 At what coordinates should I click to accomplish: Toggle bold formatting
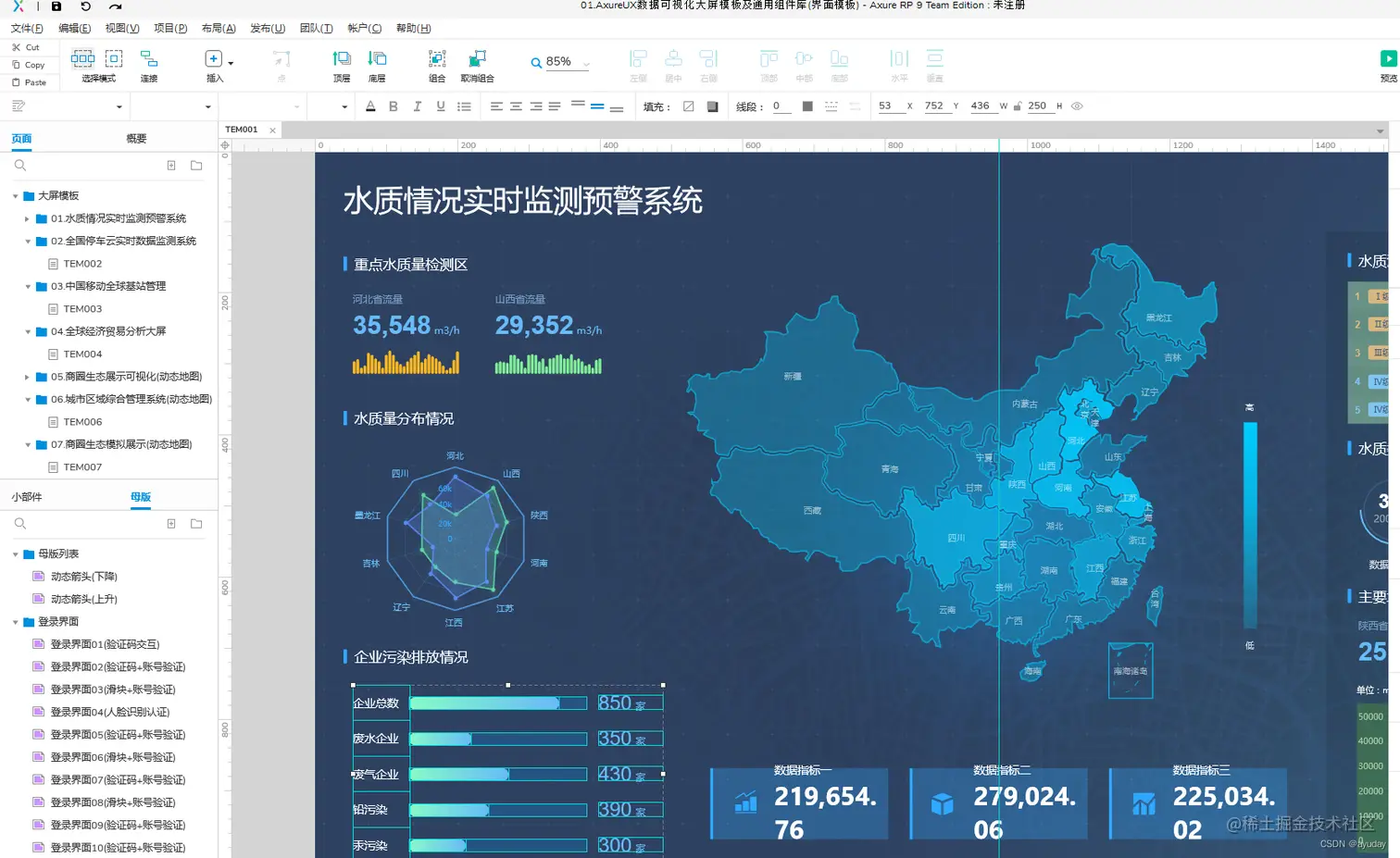pos(394,106)
